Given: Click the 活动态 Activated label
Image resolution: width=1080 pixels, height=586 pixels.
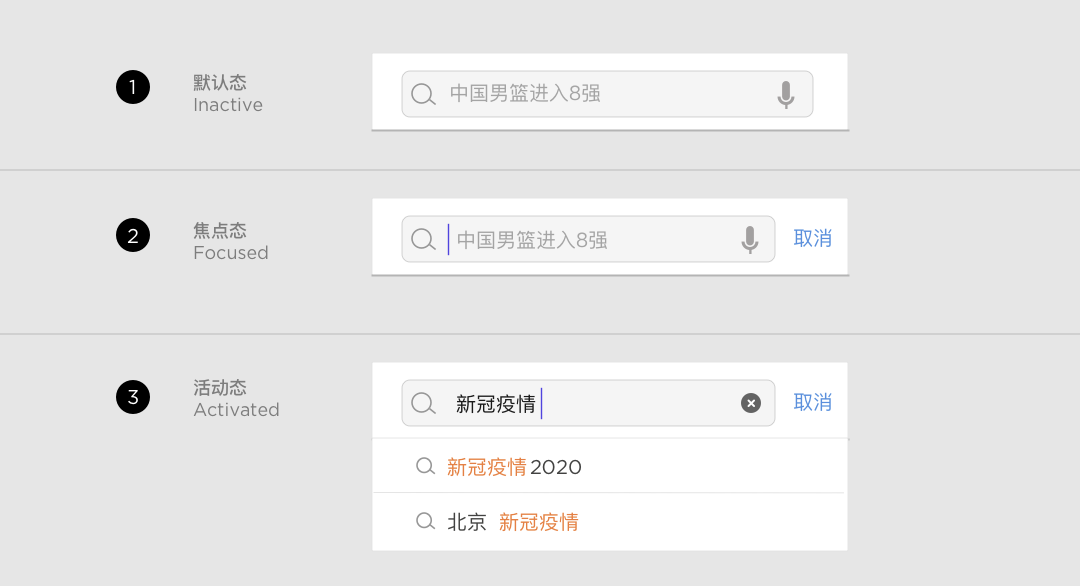Looking at the screenshot, I should (x=236, y=399).
